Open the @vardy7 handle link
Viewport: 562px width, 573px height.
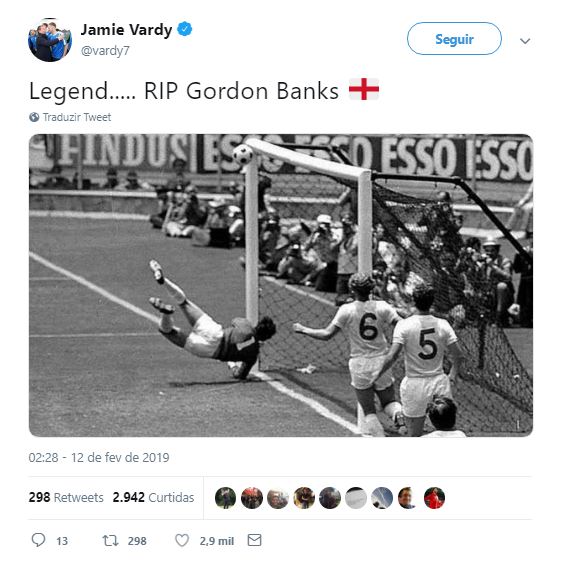pyautogui.click(x=105, y=50)
